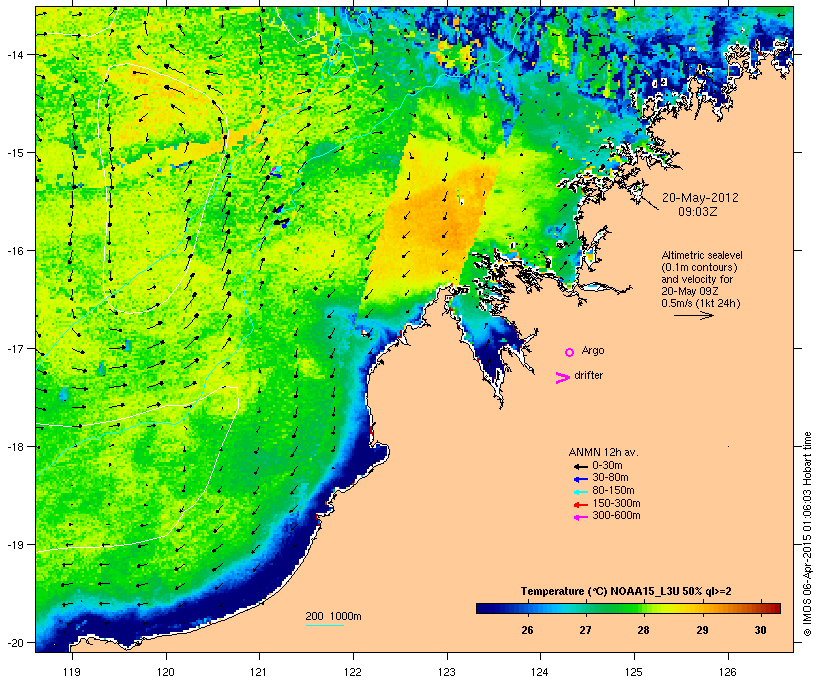Click the longitude axis label 125
The width and height of the screenshot is (820, 680).
click(x=634, y=672)
